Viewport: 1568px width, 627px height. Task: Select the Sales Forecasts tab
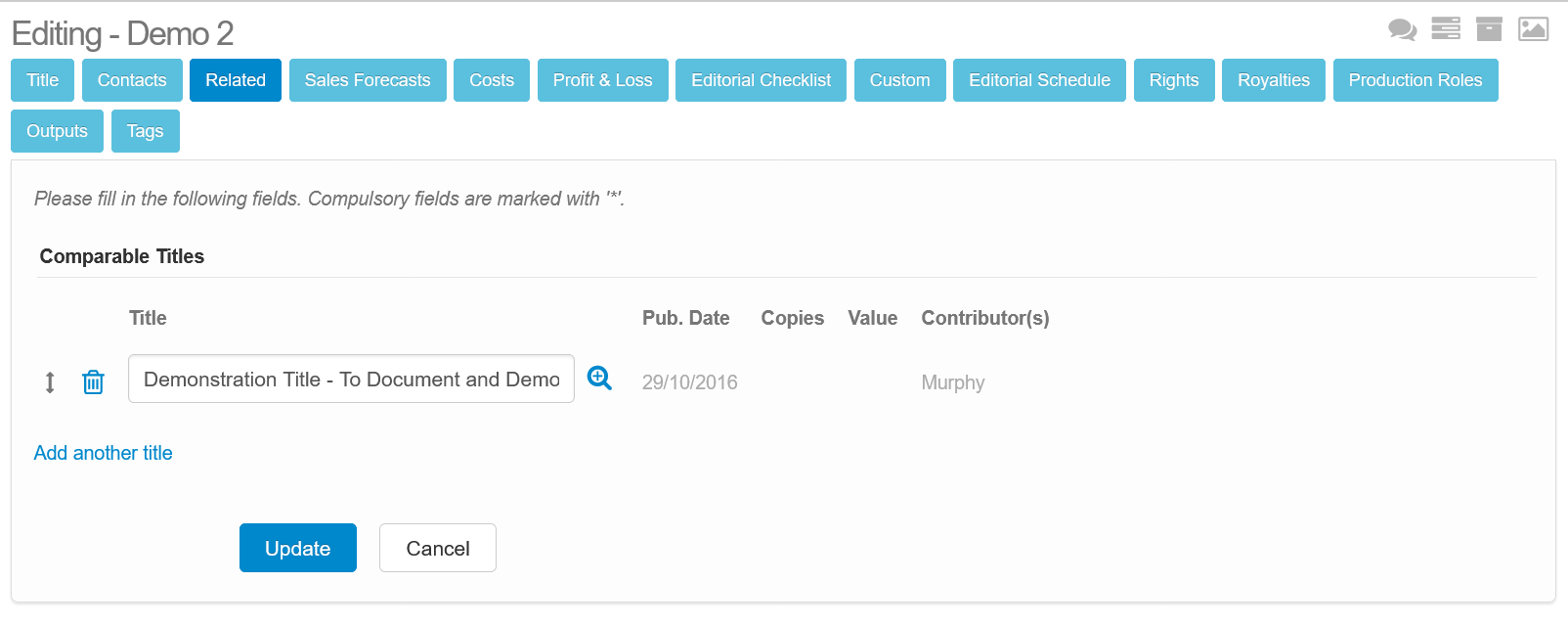(367, 80)
